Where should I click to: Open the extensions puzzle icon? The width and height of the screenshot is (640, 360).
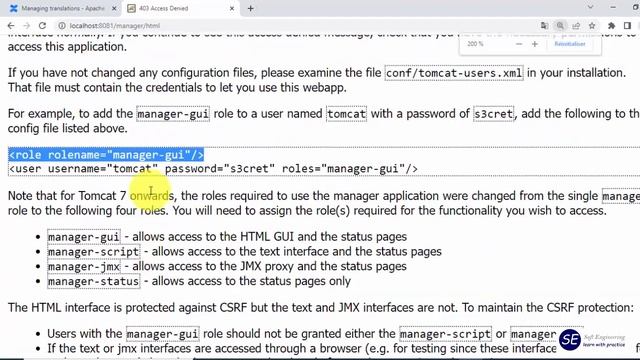tap(611, 26)
